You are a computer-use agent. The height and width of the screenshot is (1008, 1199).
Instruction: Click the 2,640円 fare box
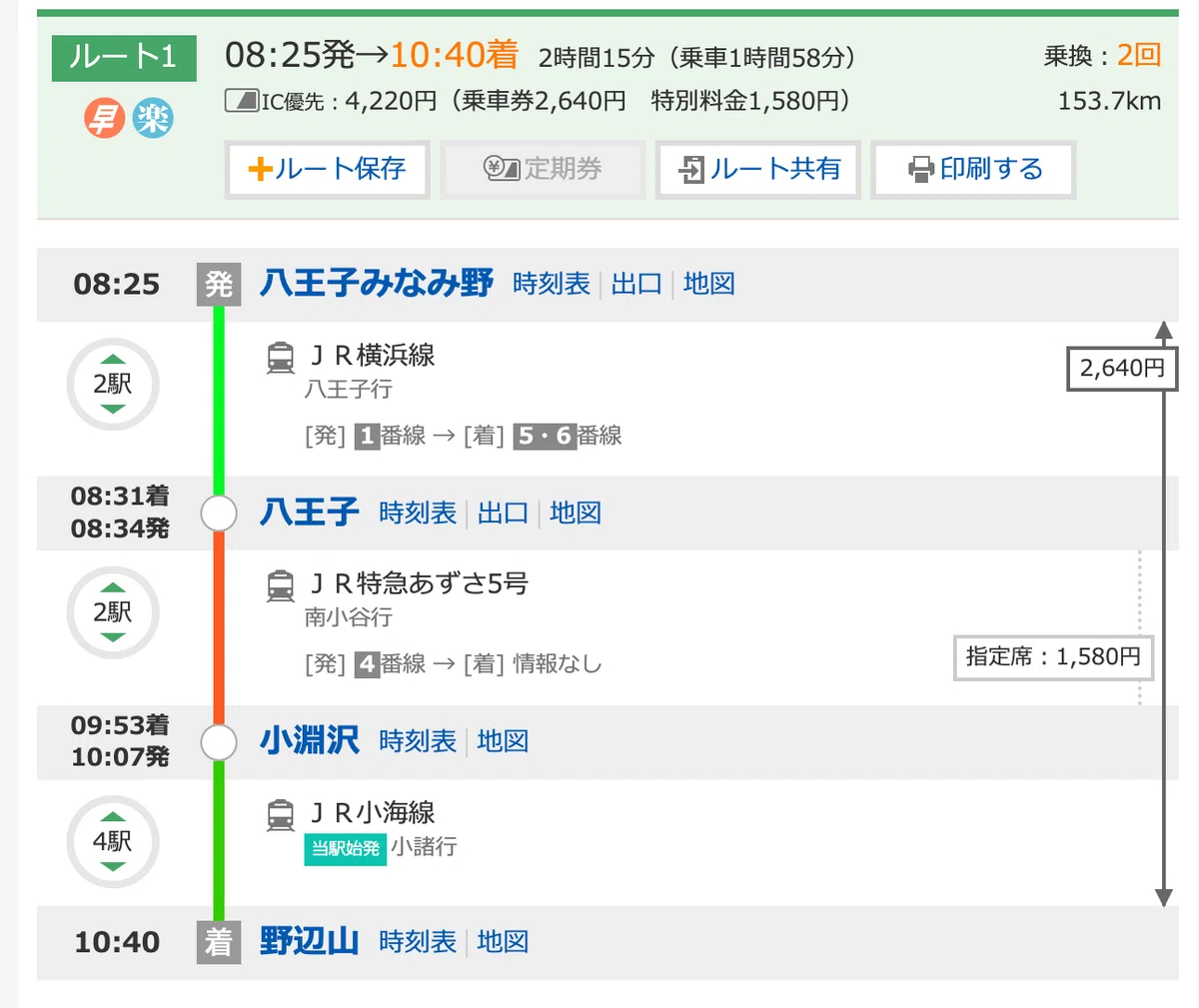(x=1122, y=369)
